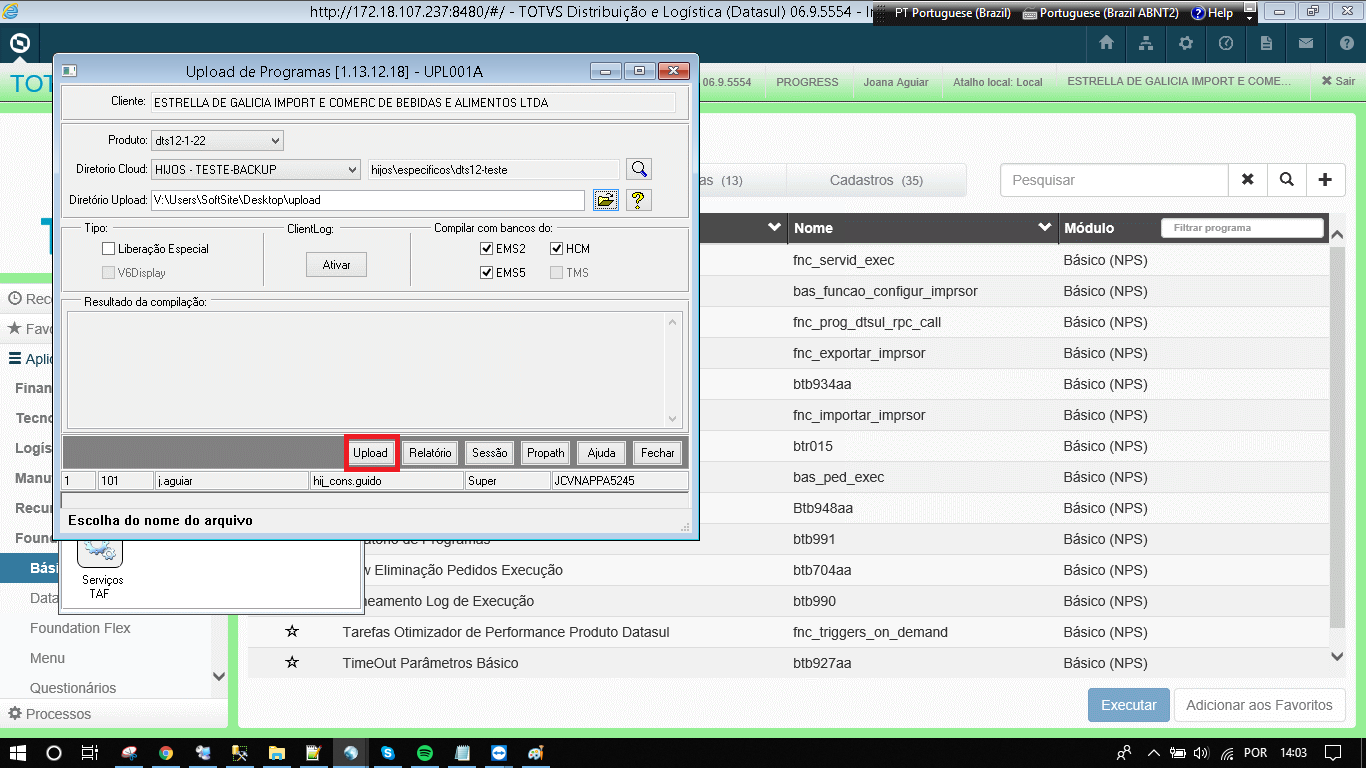Click the TOTVS round logo at top left
This screenshot has height=768, width=1370.
click(x=19, y=44)
